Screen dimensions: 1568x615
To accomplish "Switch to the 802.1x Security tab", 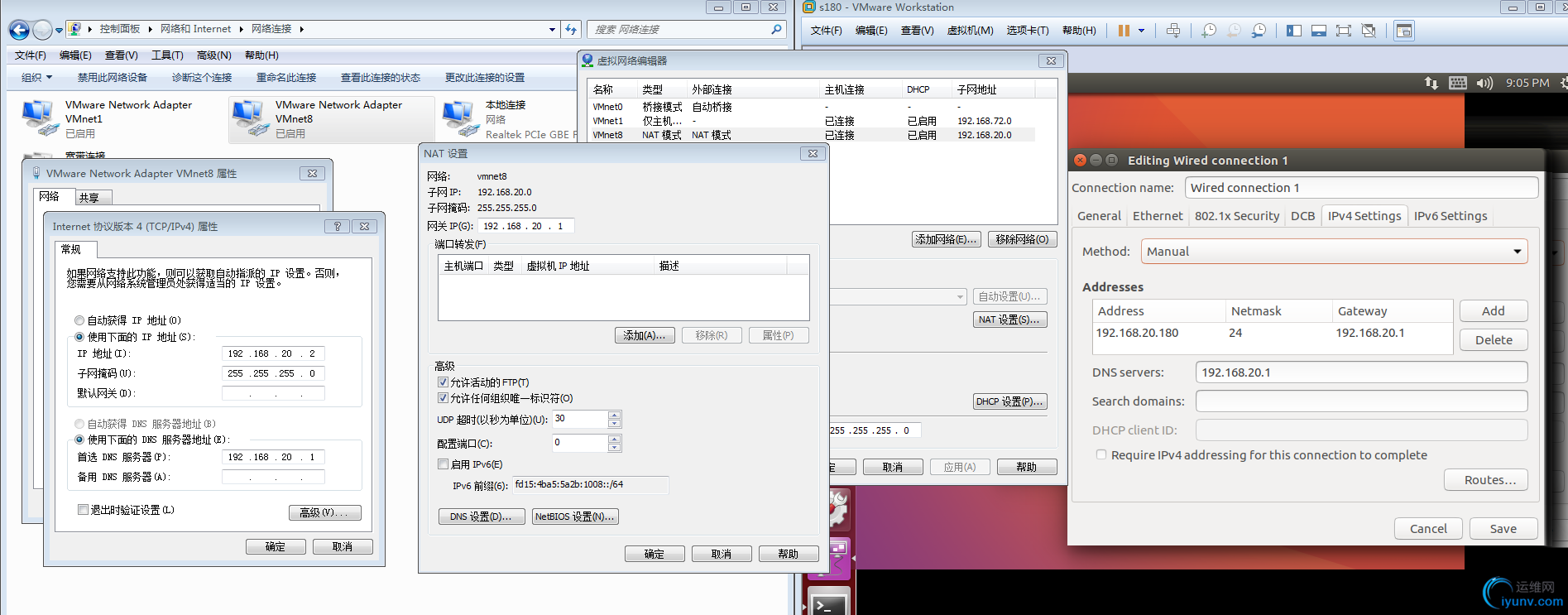I will (1237, 216).
